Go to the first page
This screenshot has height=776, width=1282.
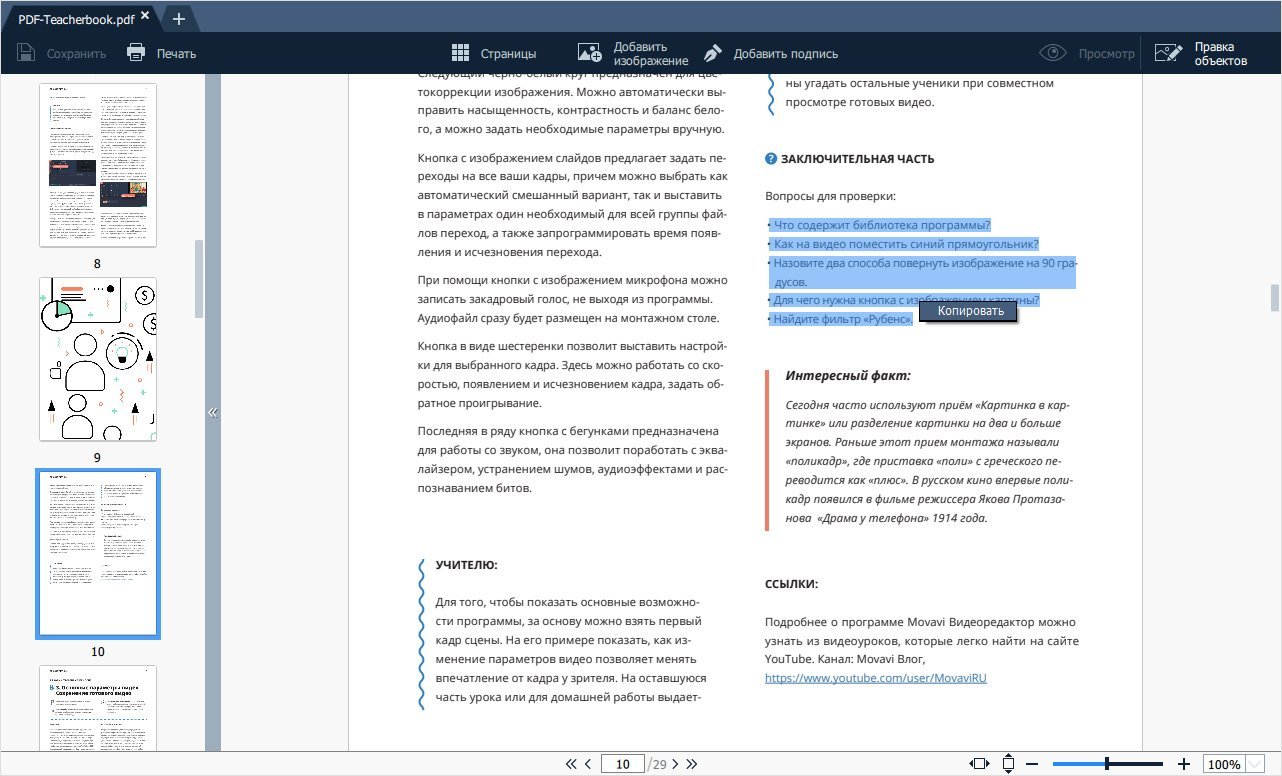571,764
